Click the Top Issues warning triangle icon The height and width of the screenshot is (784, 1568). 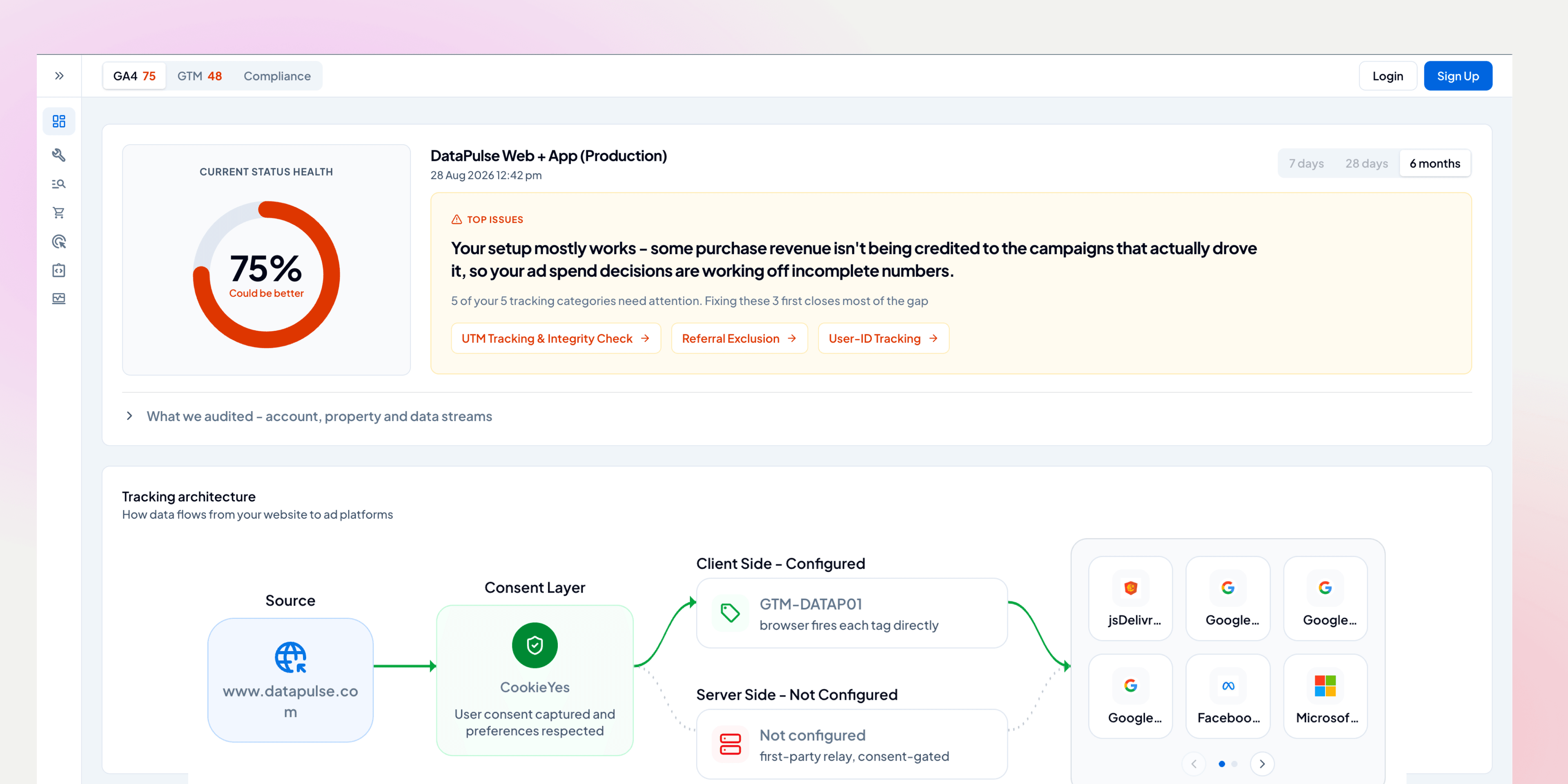click(457, 220)
